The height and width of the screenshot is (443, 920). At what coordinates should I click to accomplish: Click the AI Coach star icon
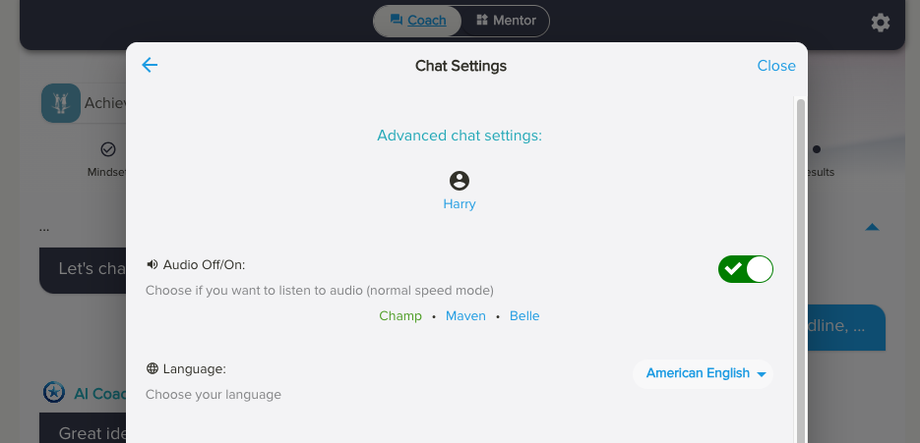coord(55,393)
